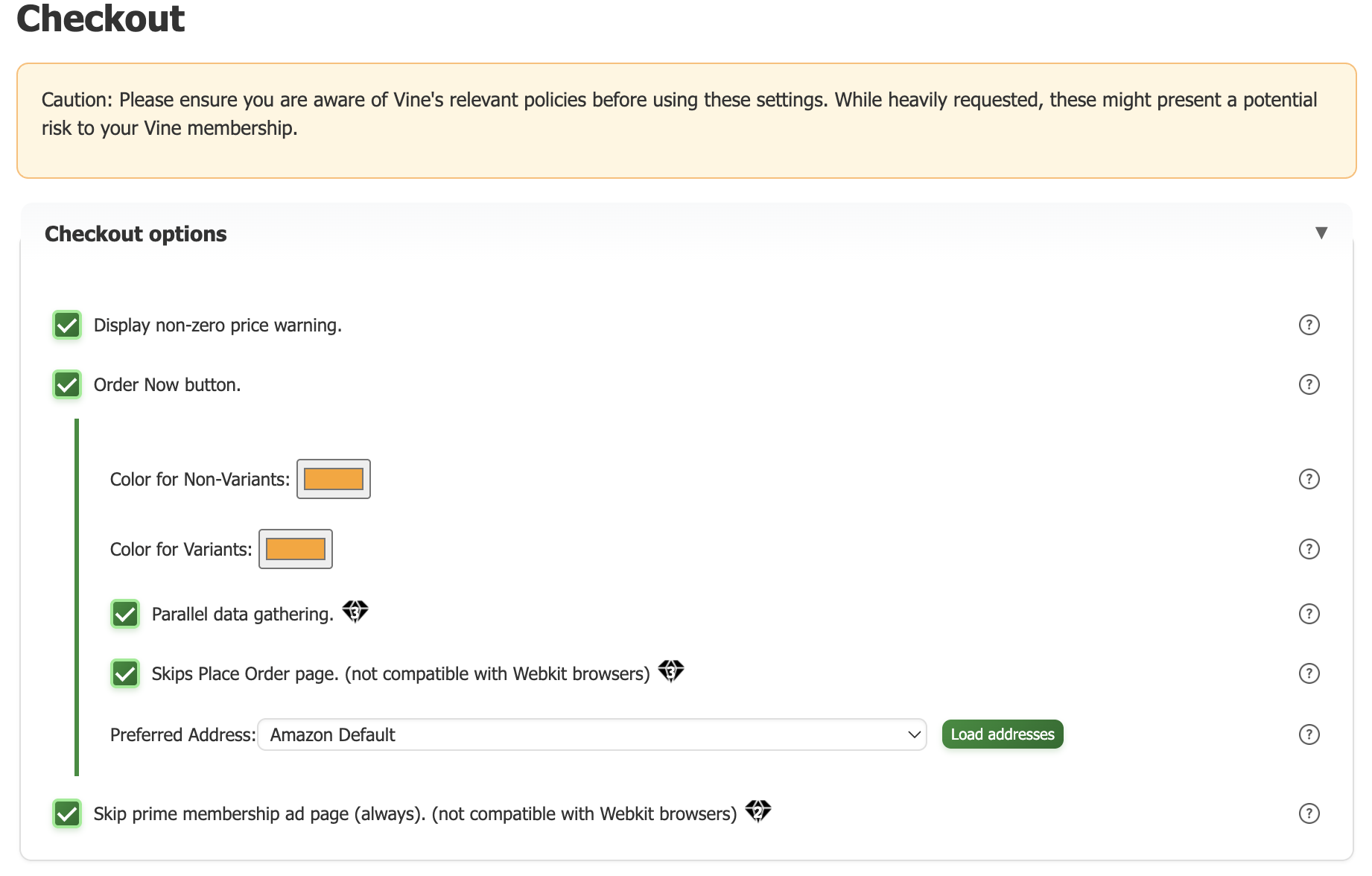Click help icon for Color for Non-Variants
This screenshot has height=876, width=1372.
(1309, 479)
